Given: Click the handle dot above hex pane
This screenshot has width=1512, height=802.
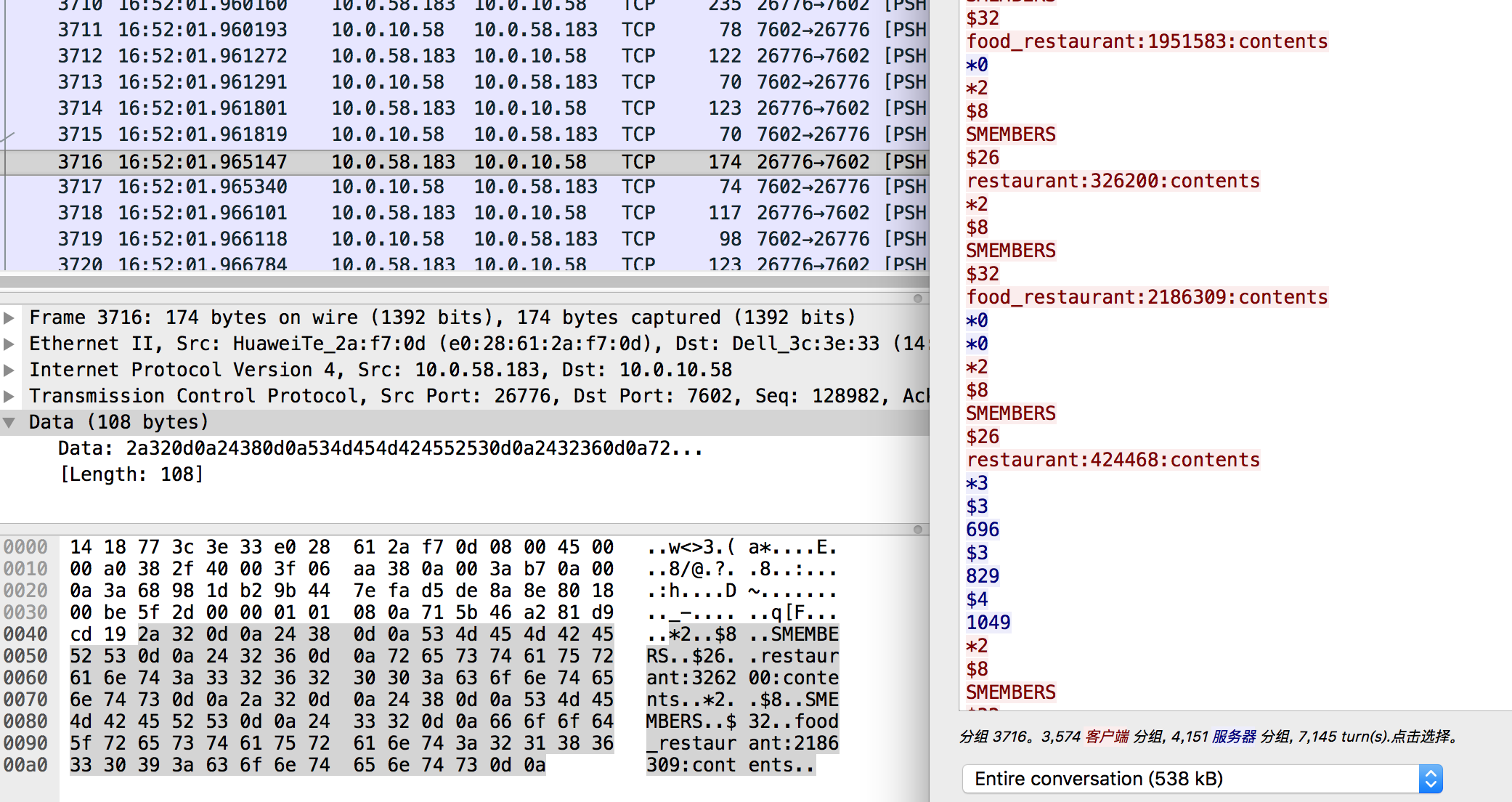Looking at the screenshot, I should [917, 530].
